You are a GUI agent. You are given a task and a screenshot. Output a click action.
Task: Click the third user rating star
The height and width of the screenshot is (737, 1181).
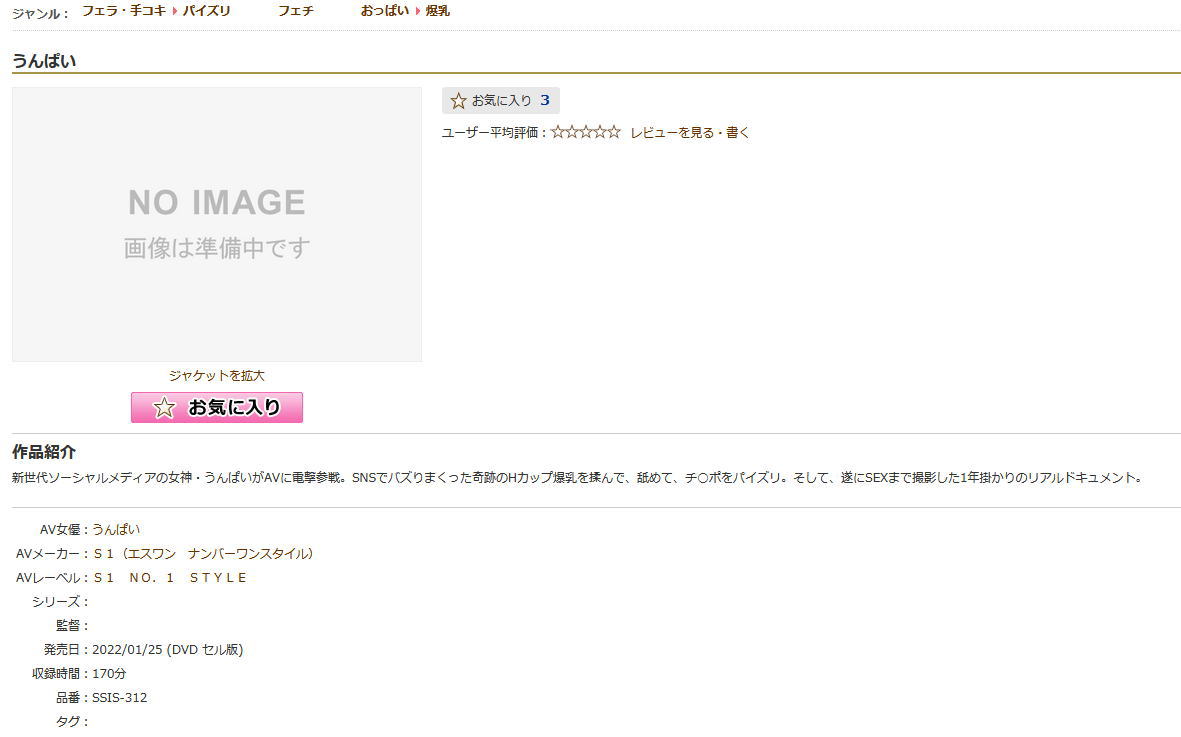pyautogui.click(x=586, y=132)
